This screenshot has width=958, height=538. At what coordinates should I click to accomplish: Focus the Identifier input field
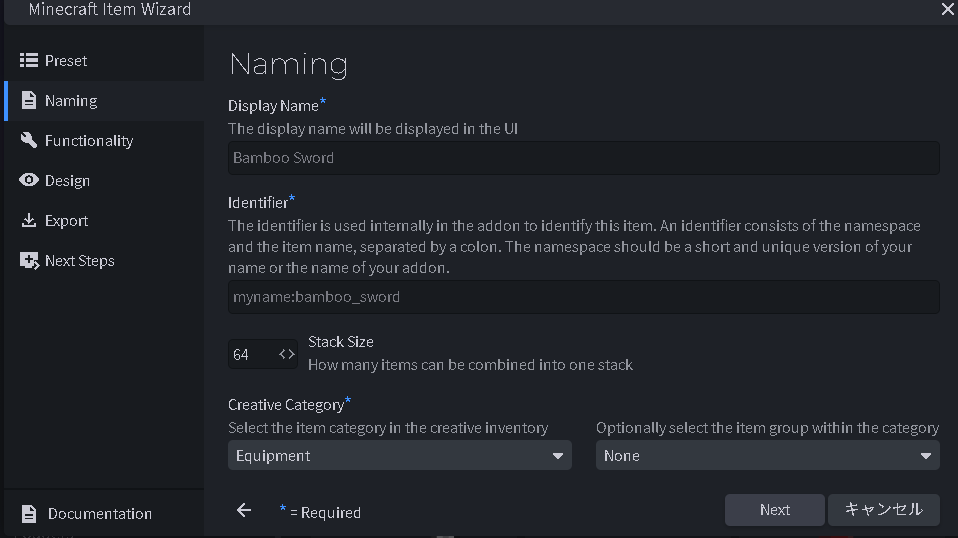point(583,297)
